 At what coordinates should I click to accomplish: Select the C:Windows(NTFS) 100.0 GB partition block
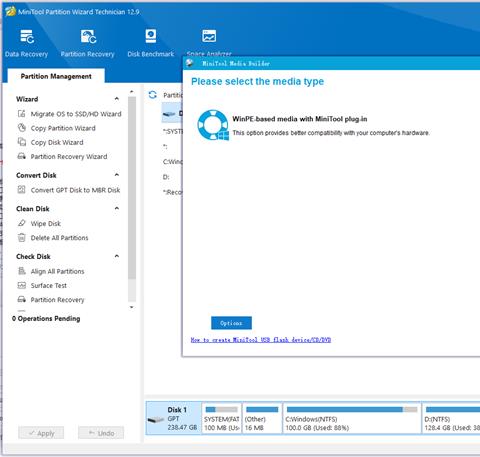coord(352,418)
